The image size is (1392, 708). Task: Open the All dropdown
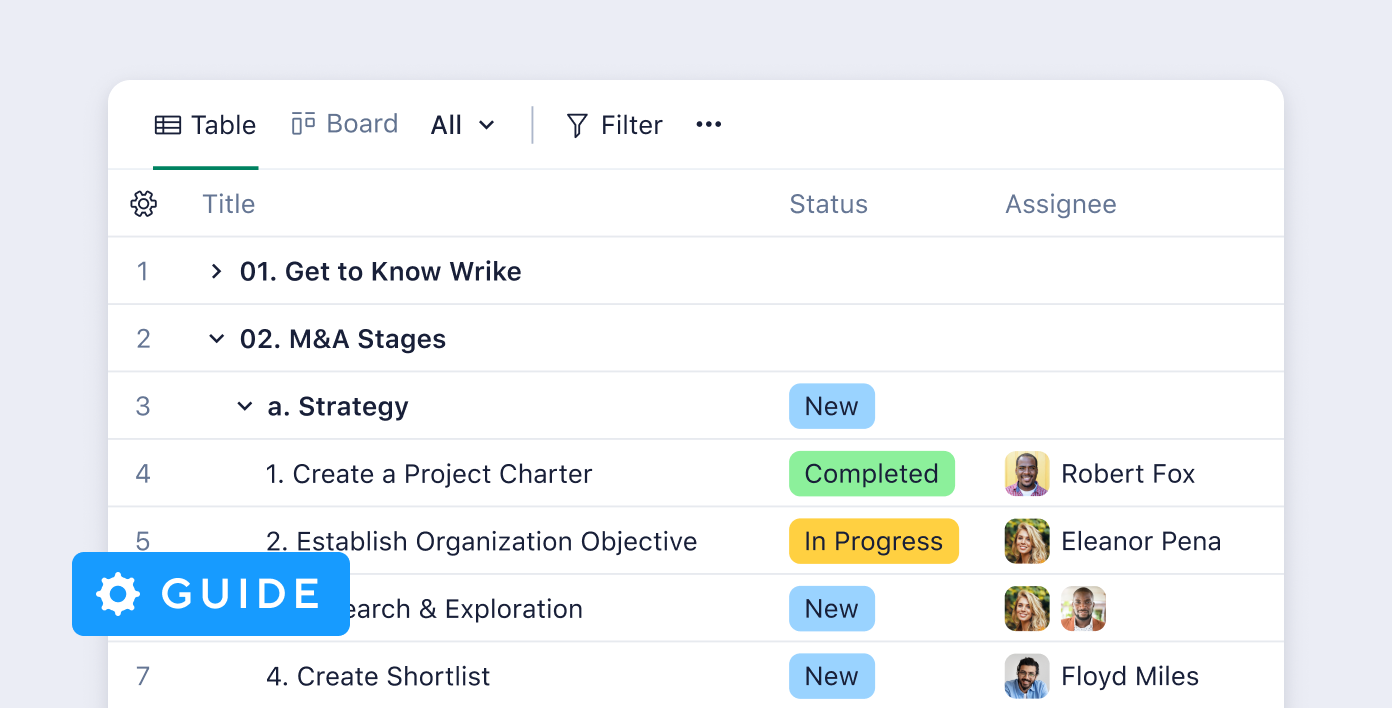(x=463, y=125)
